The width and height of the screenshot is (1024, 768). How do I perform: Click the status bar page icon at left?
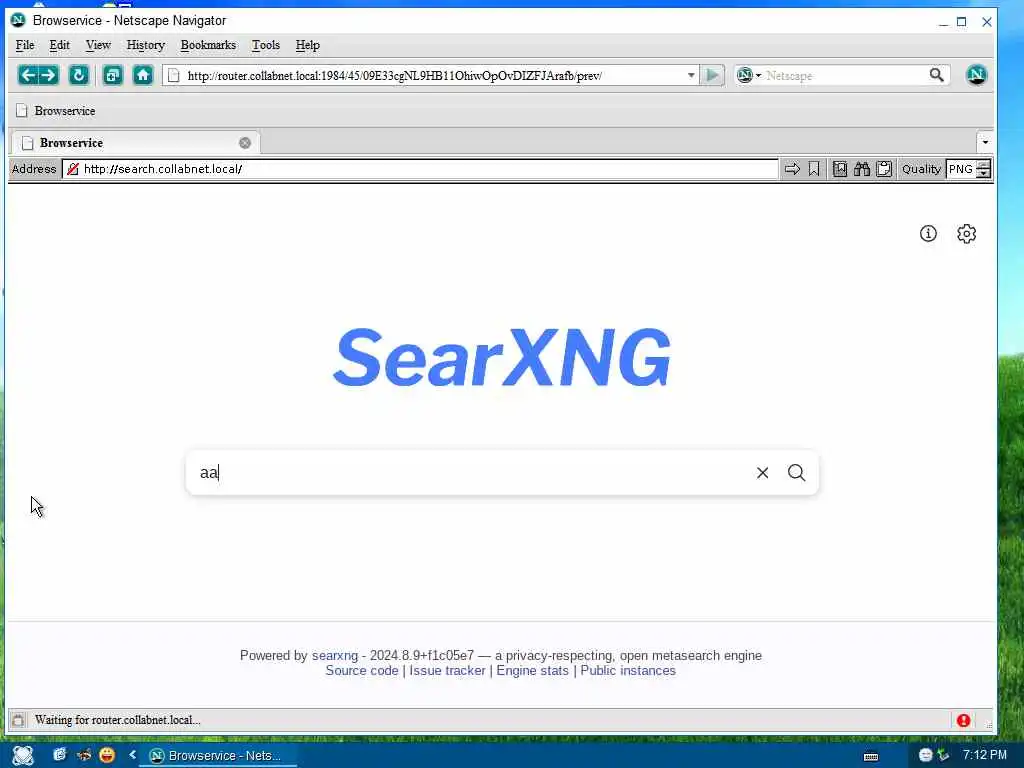click(18, 720)
